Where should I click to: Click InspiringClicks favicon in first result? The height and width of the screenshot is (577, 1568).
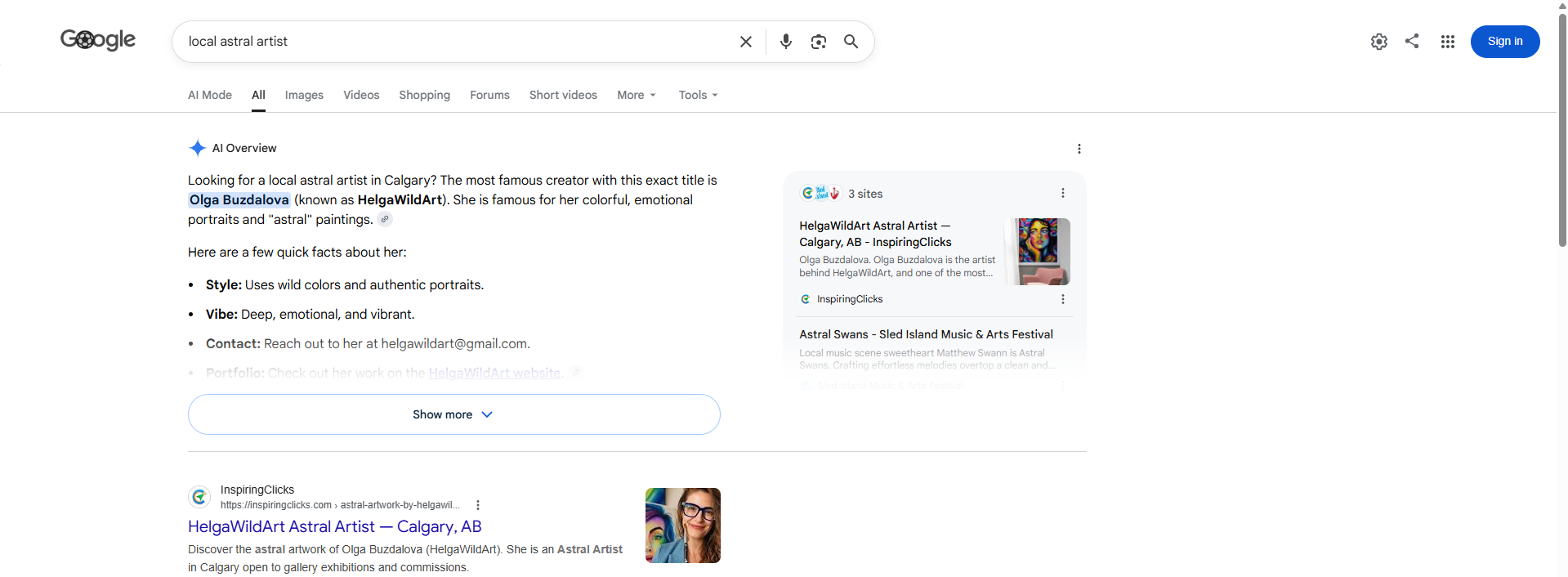199,496
